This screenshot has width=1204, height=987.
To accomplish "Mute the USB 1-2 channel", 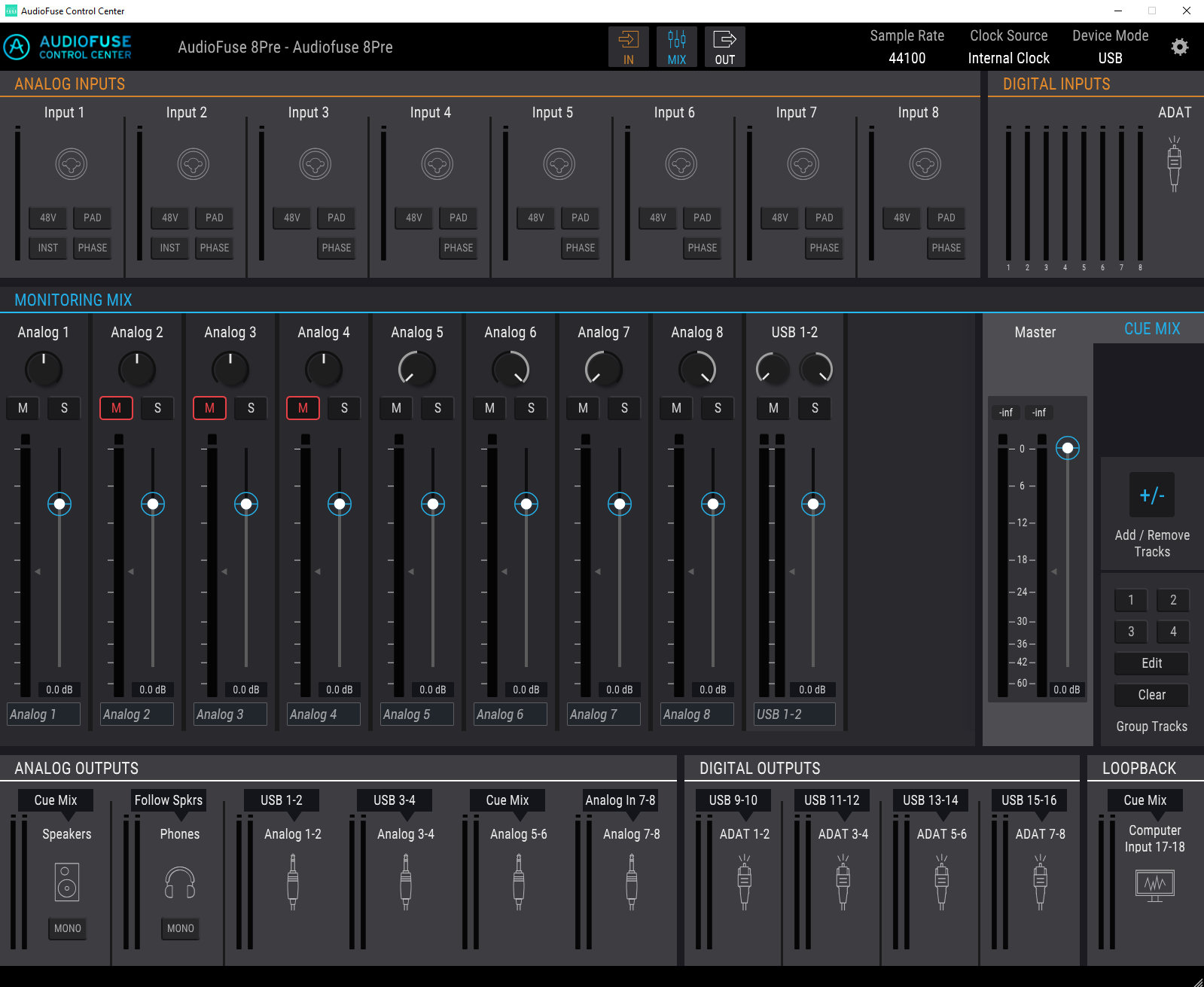I will tap(773, 408).
